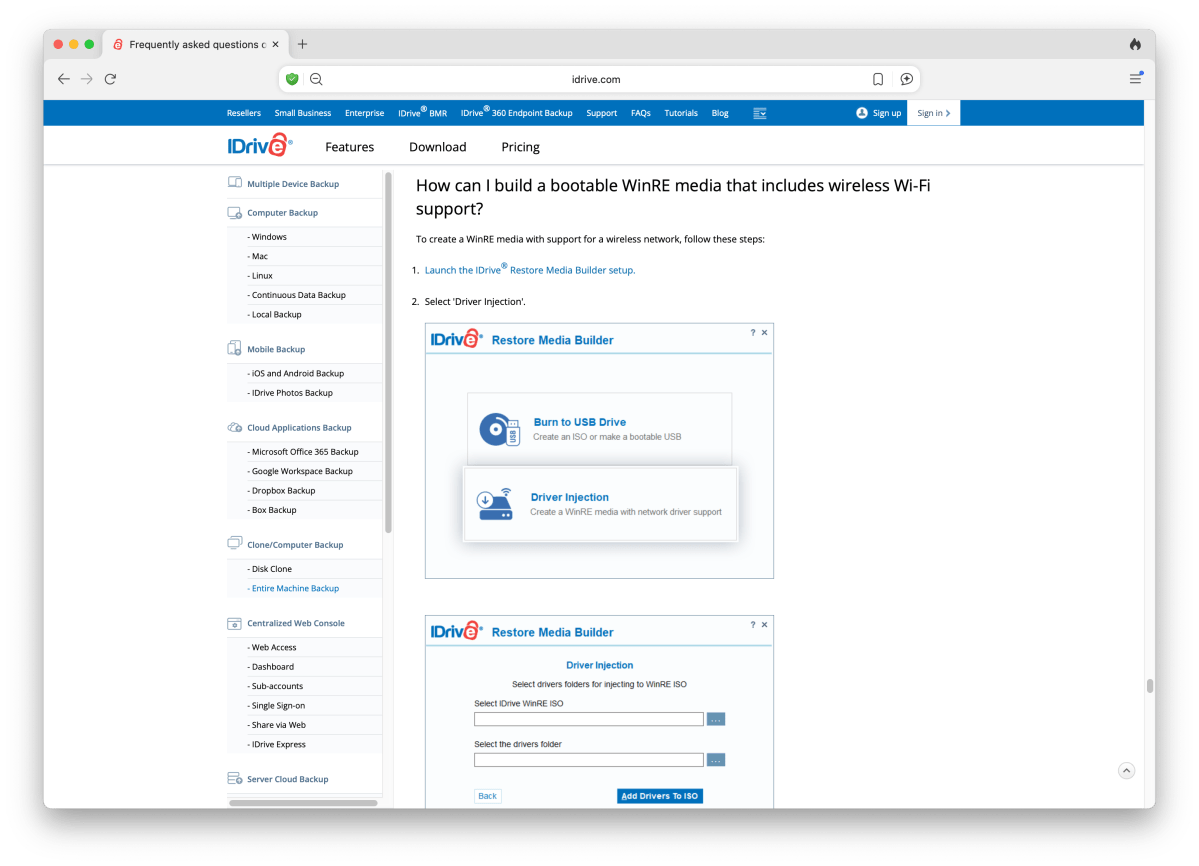Open the Blog menu item

(720, 113)
